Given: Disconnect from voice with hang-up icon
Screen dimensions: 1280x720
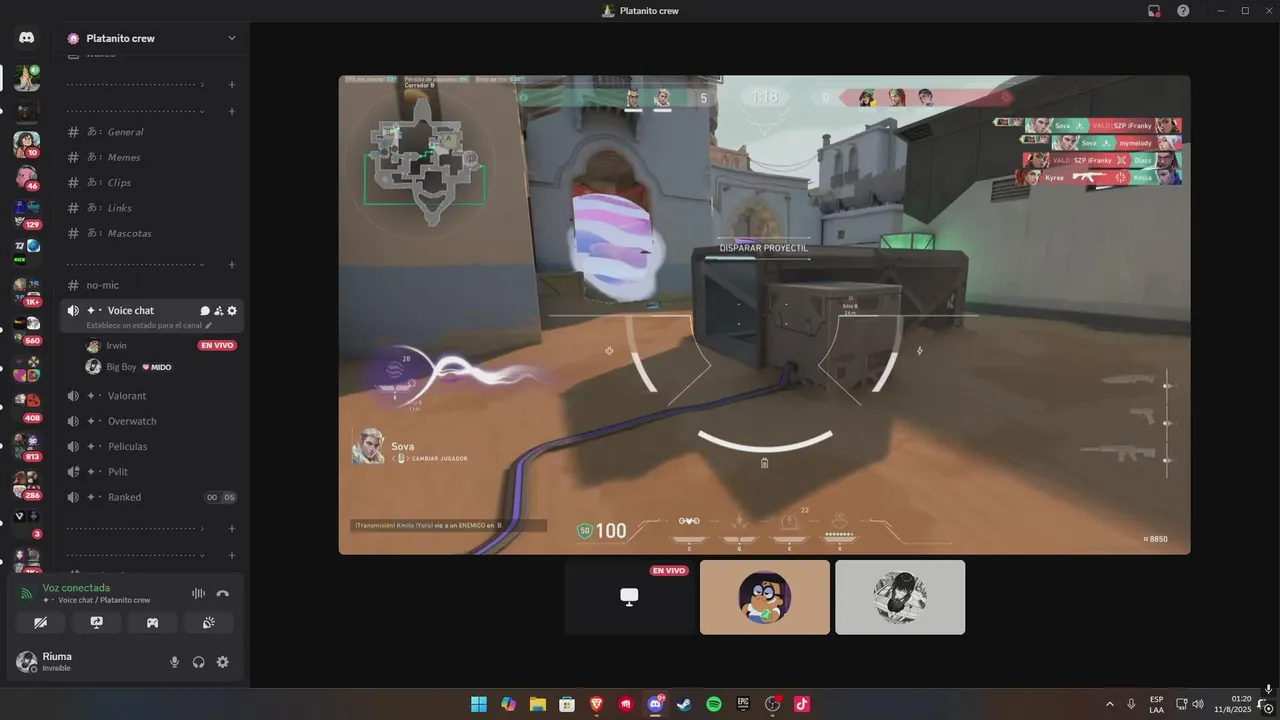Looking at the screenshot, I should pyautogui.click(x=222, y=593).
